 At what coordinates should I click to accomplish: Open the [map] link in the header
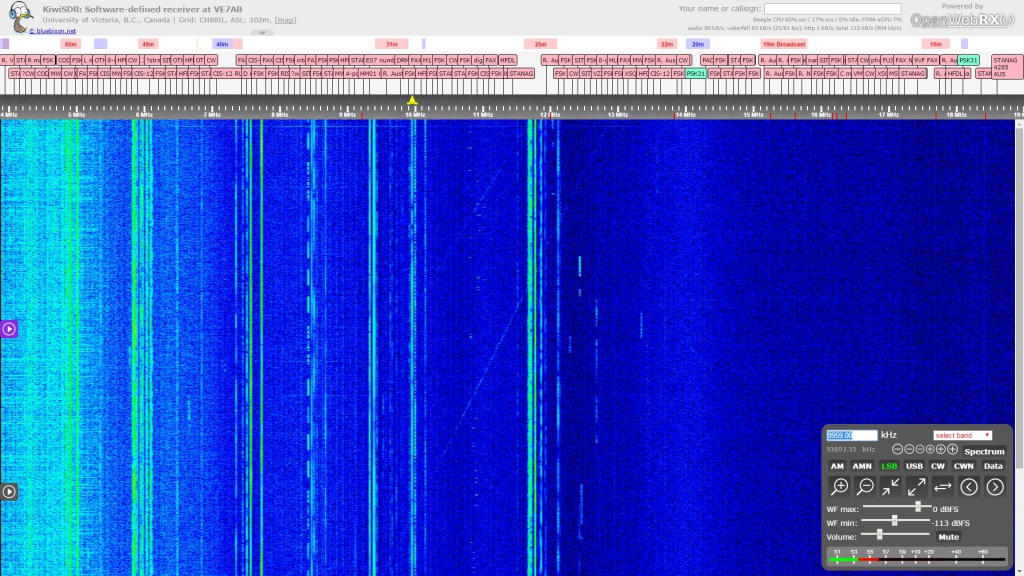tap(285, 20)
